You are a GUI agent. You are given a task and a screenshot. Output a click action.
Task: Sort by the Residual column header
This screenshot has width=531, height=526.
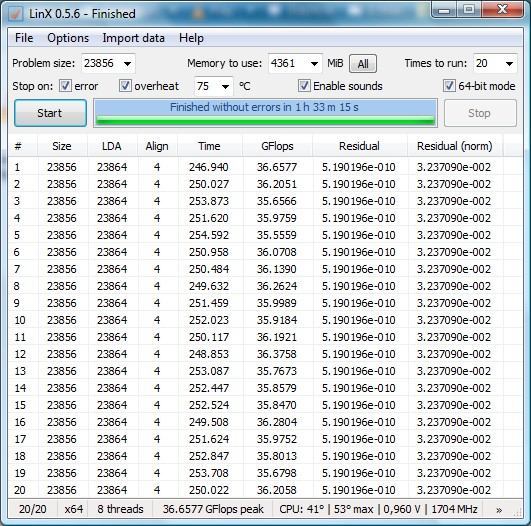[x=359, y=146]
